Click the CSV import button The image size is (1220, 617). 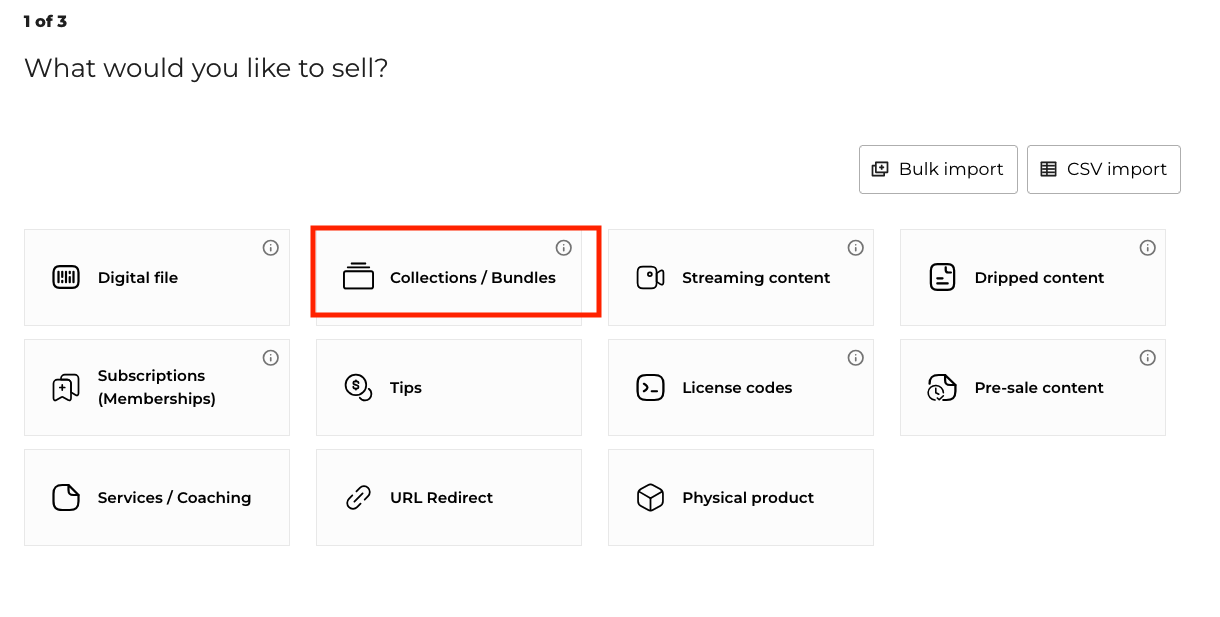point(1103,169)
